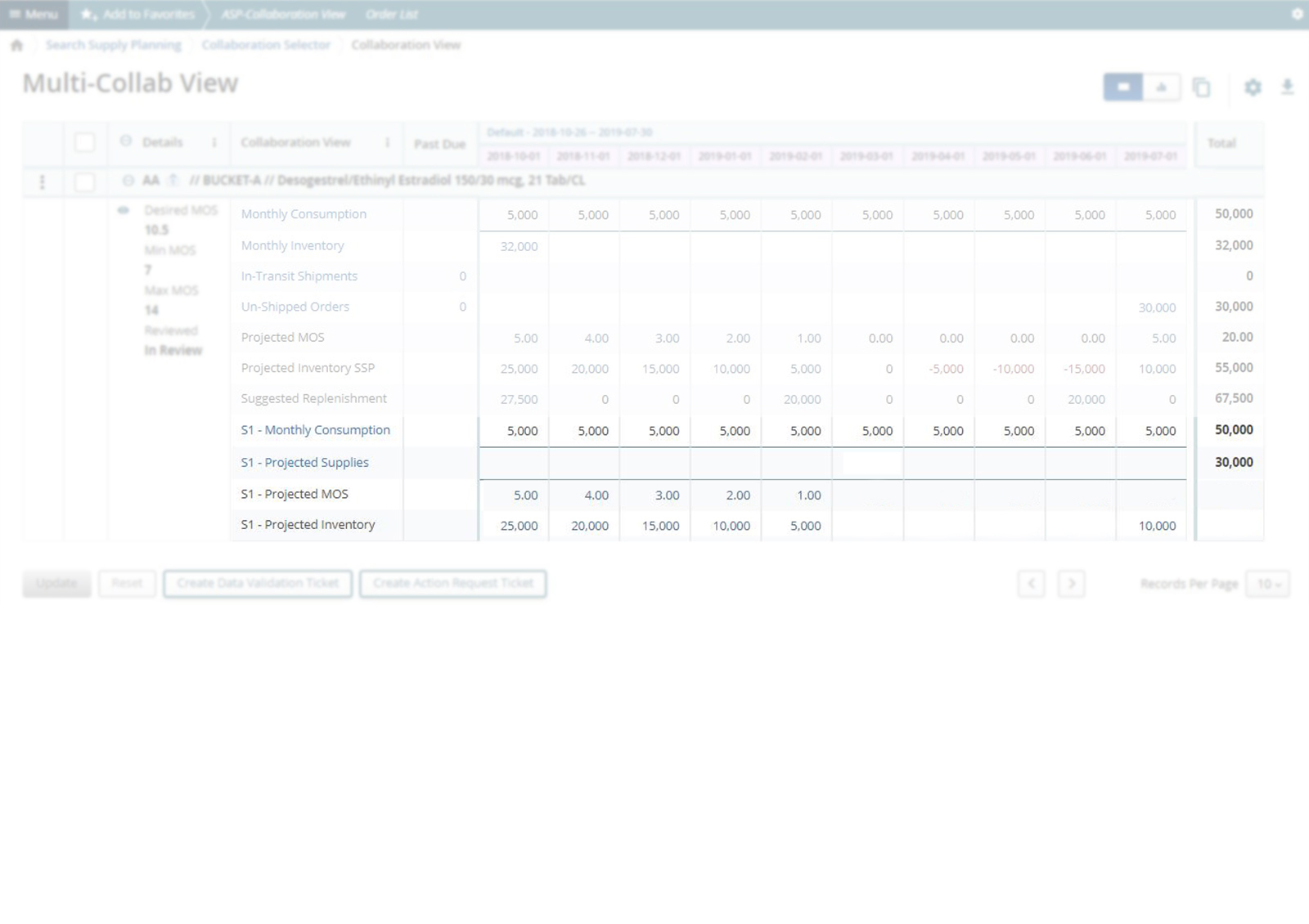Select the table grid view button
Viewport: 1309px width, 924px height.
(1123, 87)
